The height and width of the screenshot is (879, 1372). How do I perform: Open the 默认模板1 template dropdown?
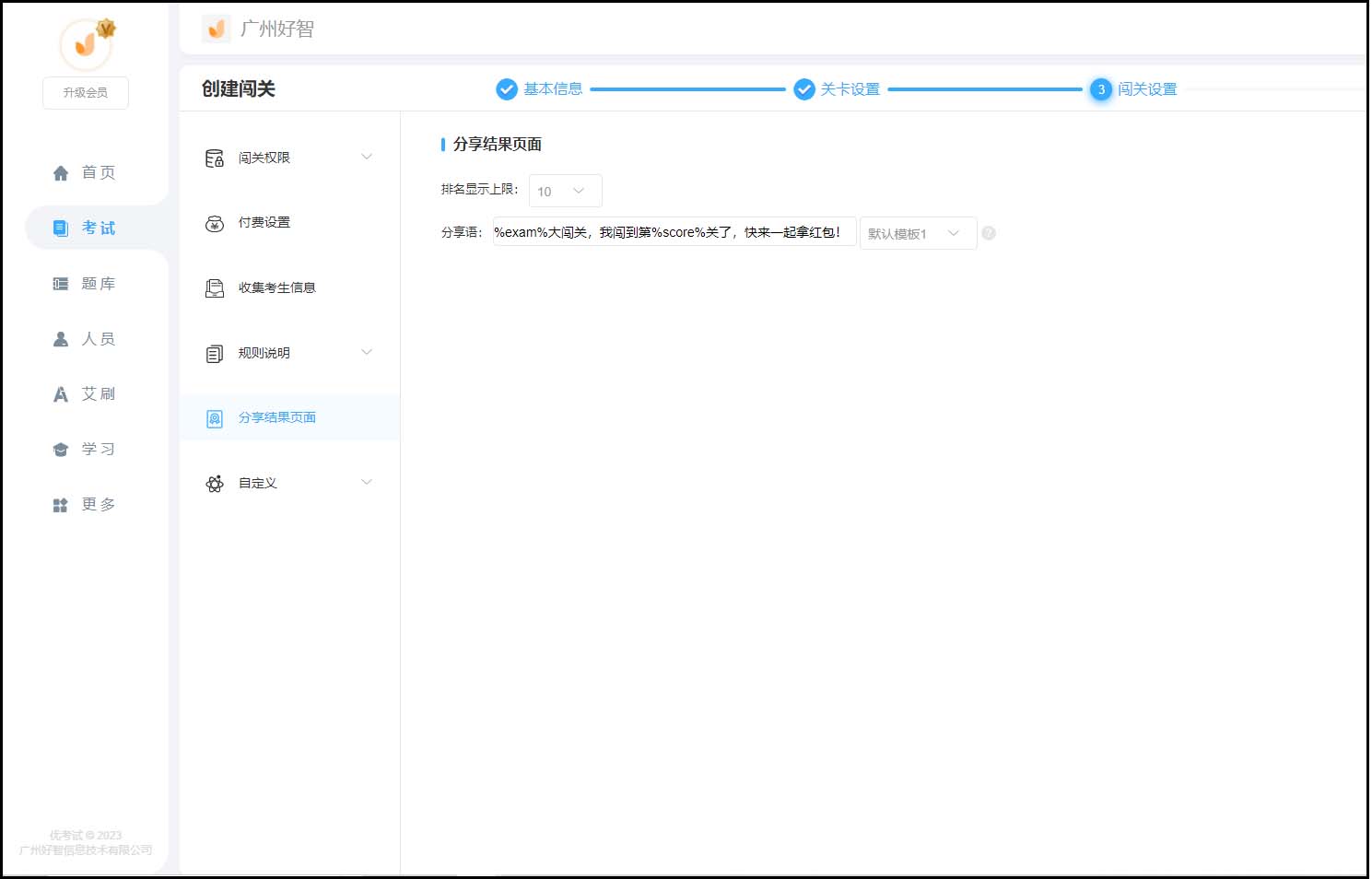click(x=917, y=233)
